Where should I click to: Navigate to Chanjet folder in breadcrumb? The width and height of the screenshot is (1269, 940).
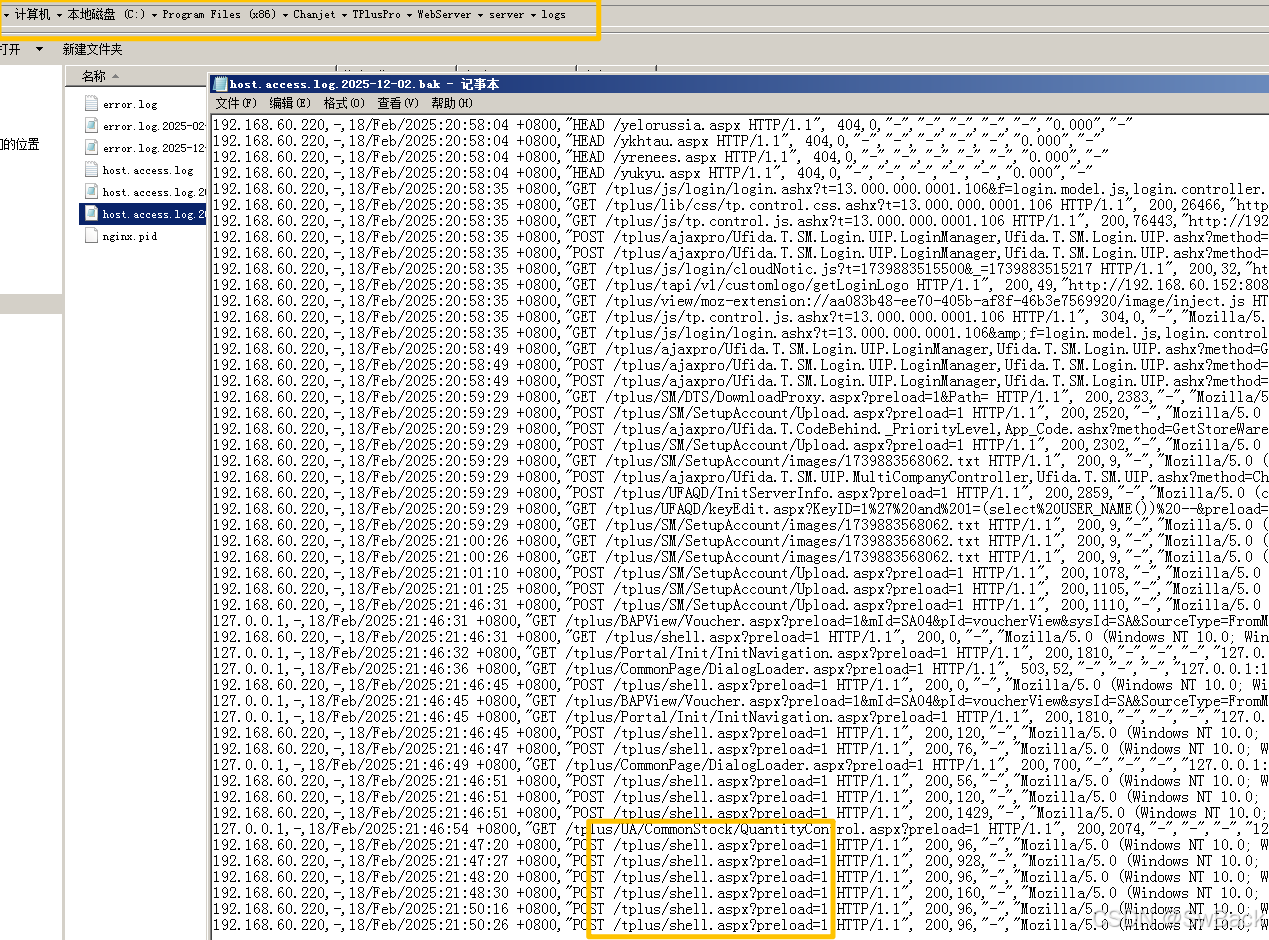click(x=314, y=15)
